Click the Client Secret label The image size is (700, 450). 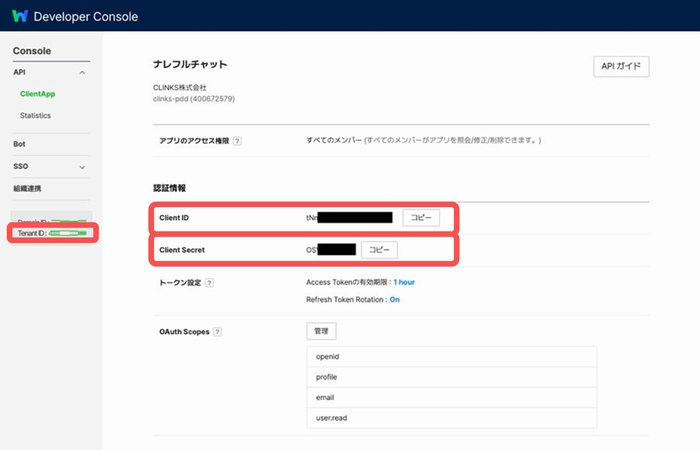click(182, 250)
